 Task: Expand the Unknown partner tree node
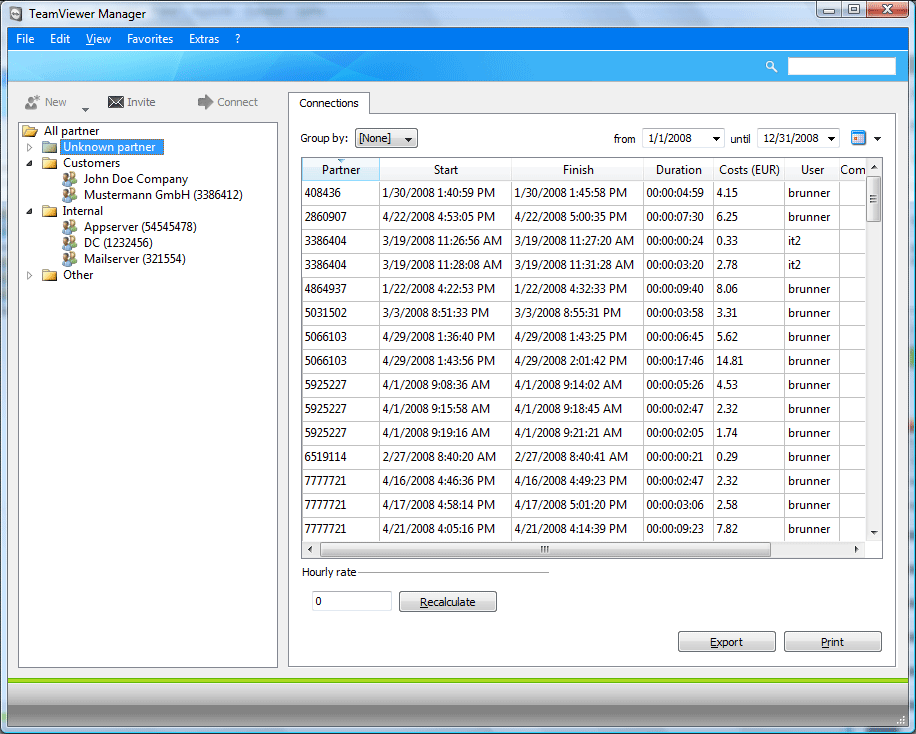(x=29, y=147)
